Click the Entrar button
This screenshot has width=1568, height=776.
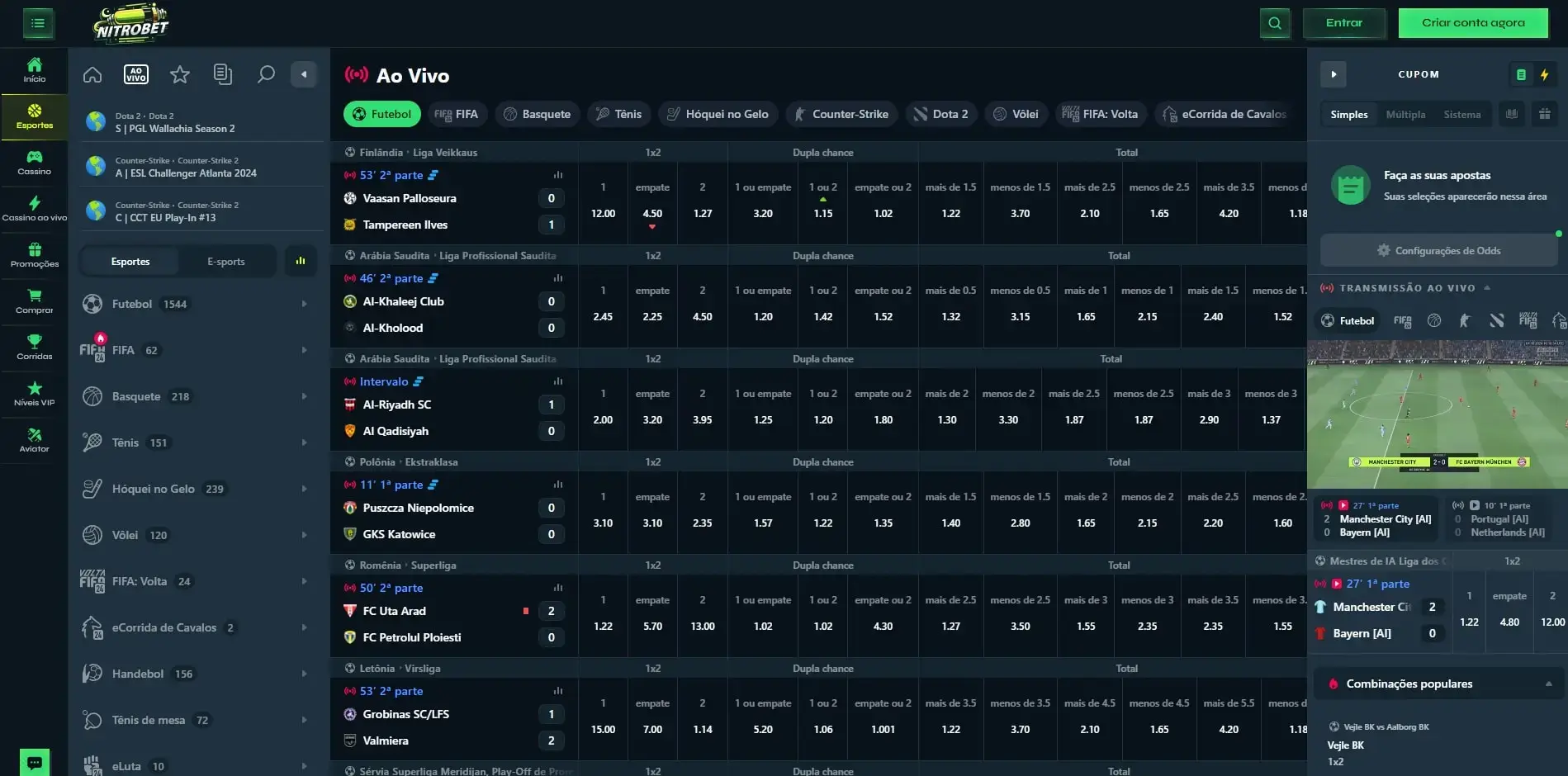[1344, 22]
